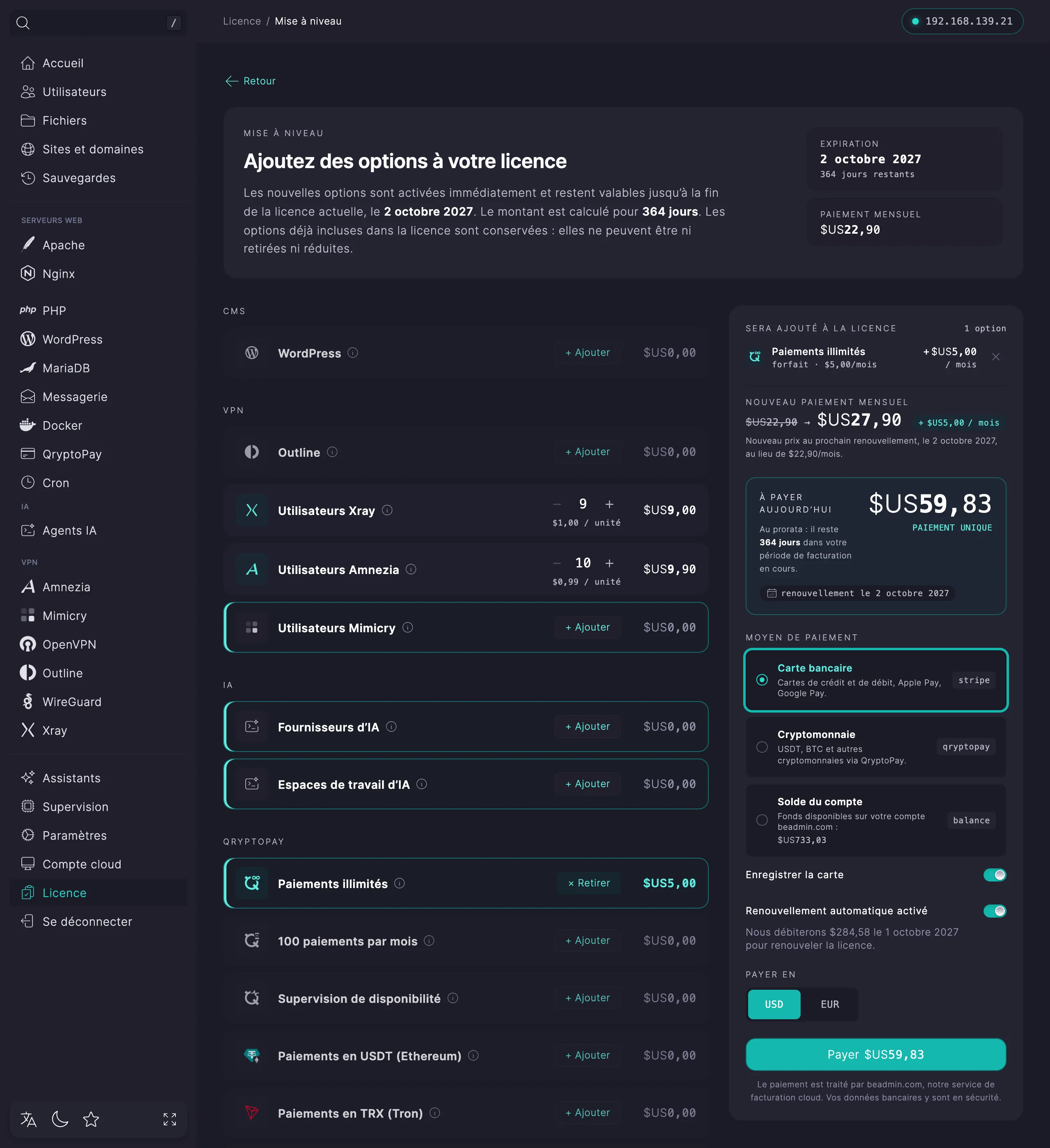Show info for Fournisseurs d'IA
Viewport: 1050px width, 1148px height.
[391, 727]
